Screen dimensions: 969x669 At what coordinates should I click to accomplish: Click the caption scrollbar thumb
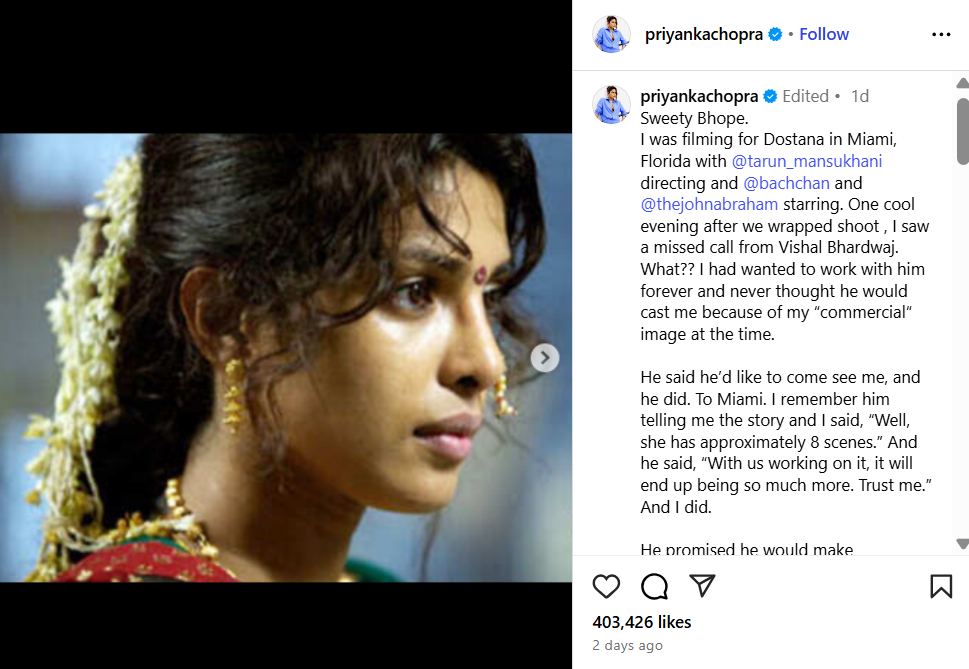coord(962,131)
